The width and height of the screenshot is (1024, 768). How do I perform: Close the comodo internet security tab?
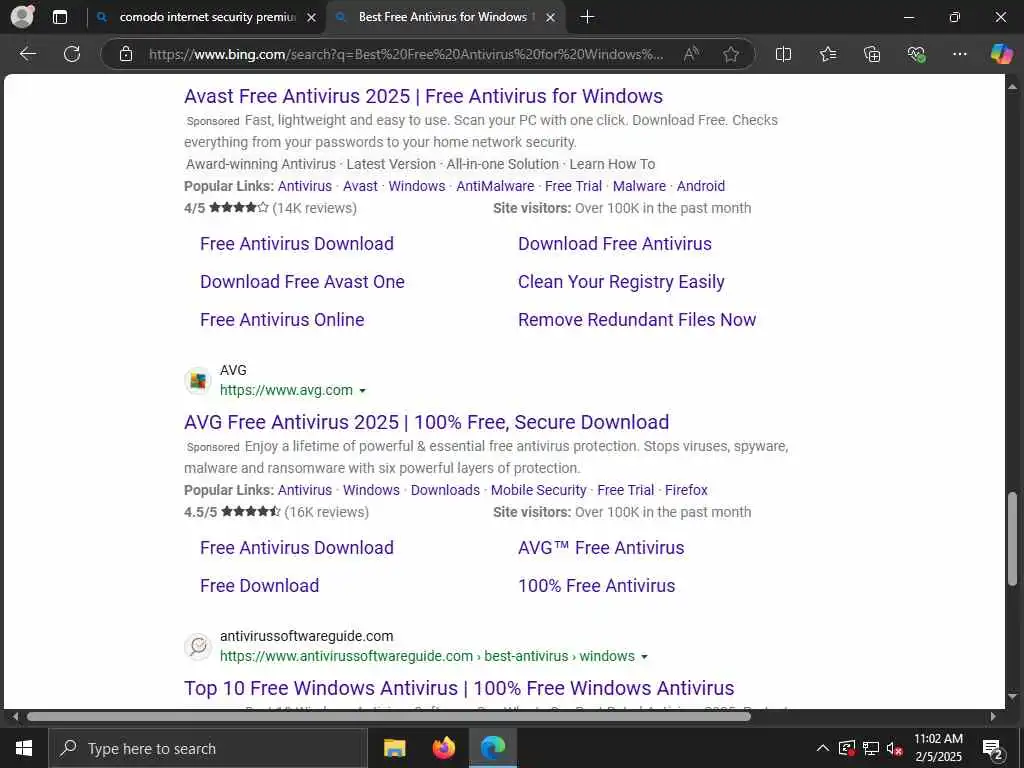coord(312,18)
